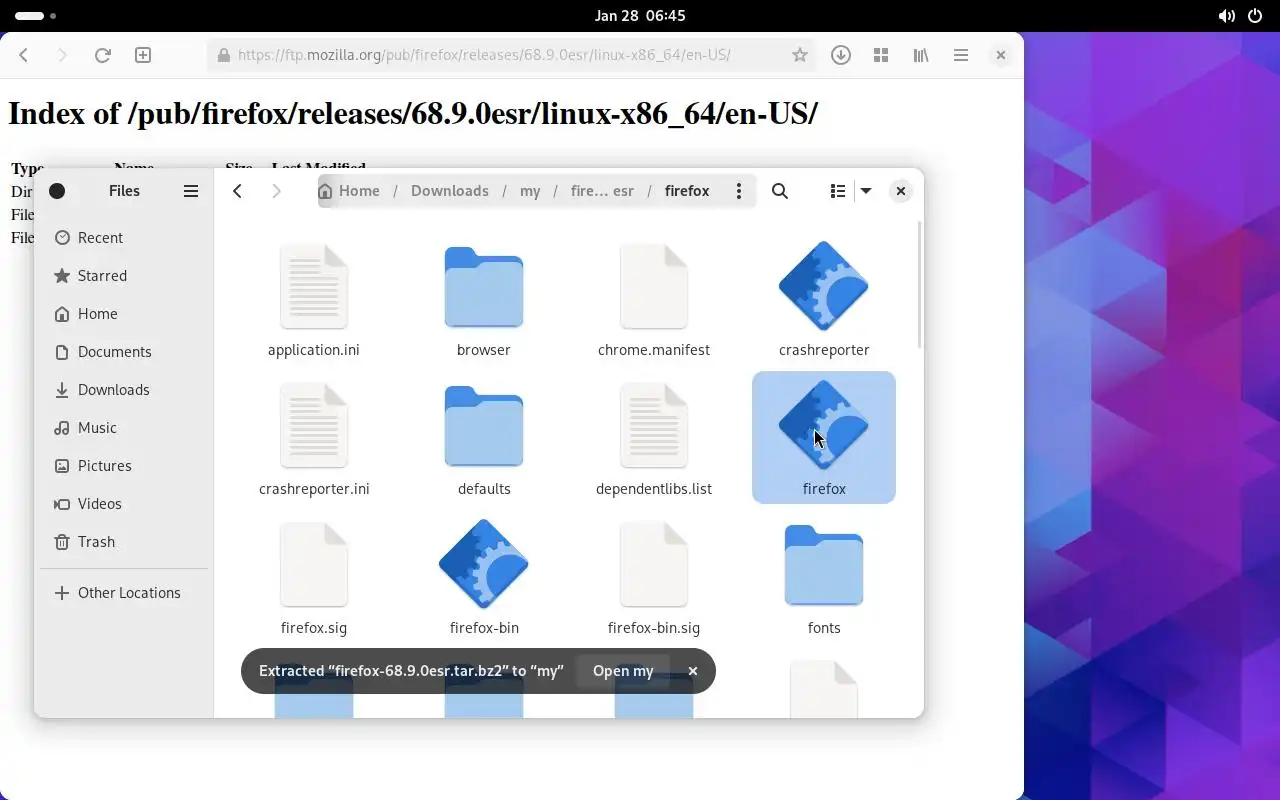Open the system power menu icon
Image resolution: width=1280 pixels, height=800 pixels.
[x=1256, y=16]
